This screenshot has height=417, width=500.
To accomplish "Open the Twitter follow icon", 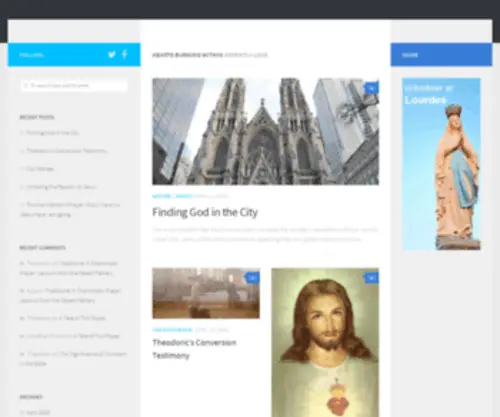I will point(112,55).
